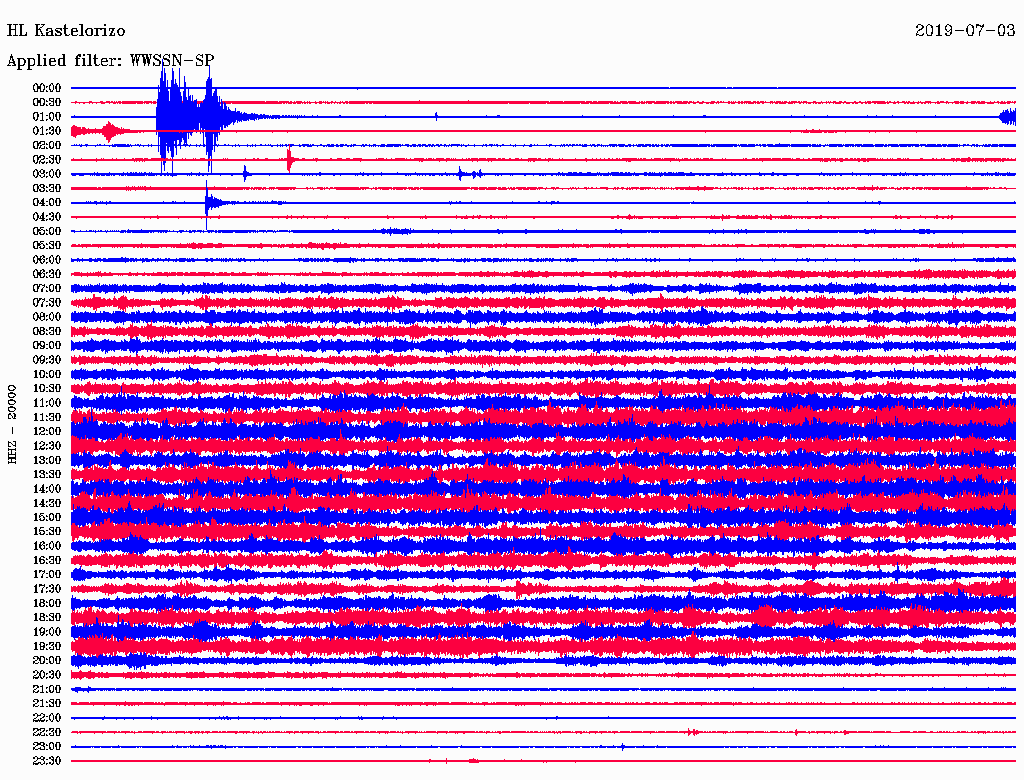Click the '03:30' time label
The width and height of the screenshot is (1024, 780).
click(x=47, y=189)
